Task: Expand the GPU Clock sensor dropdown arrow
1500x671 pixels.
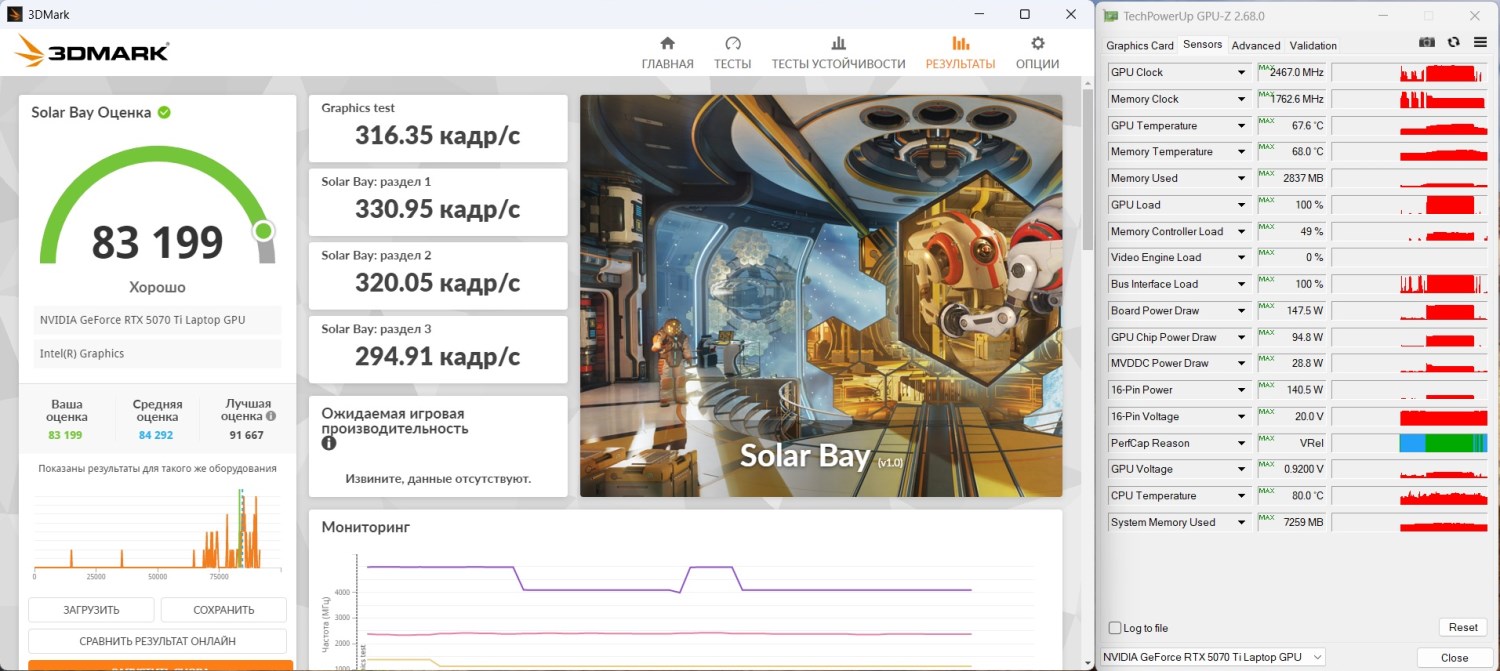Action: [1241, 73]
